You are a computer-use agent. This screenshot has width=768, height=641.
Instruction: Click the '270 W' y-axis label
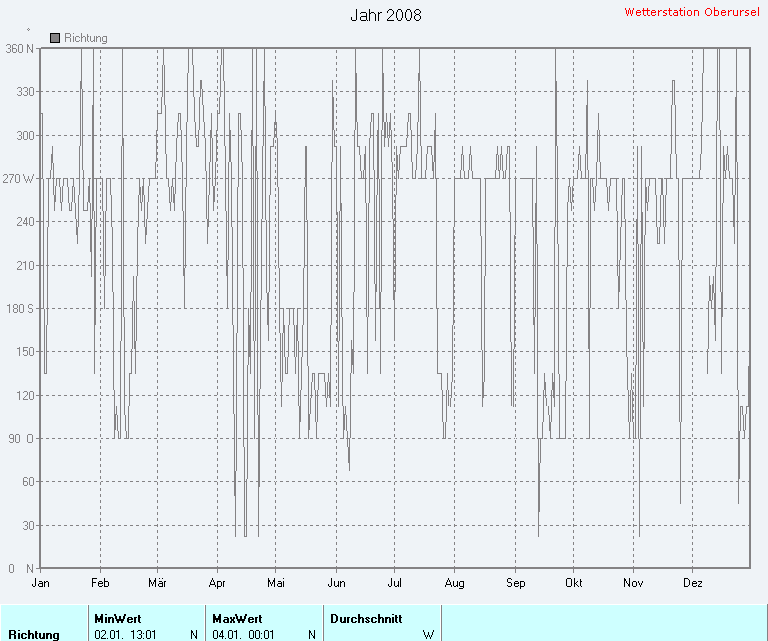(x=18, y=178)
